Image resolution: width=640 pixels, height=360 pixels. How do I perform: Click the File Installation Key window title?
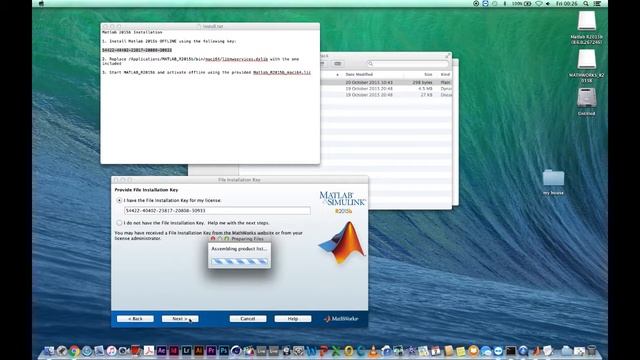click(239, 180)
